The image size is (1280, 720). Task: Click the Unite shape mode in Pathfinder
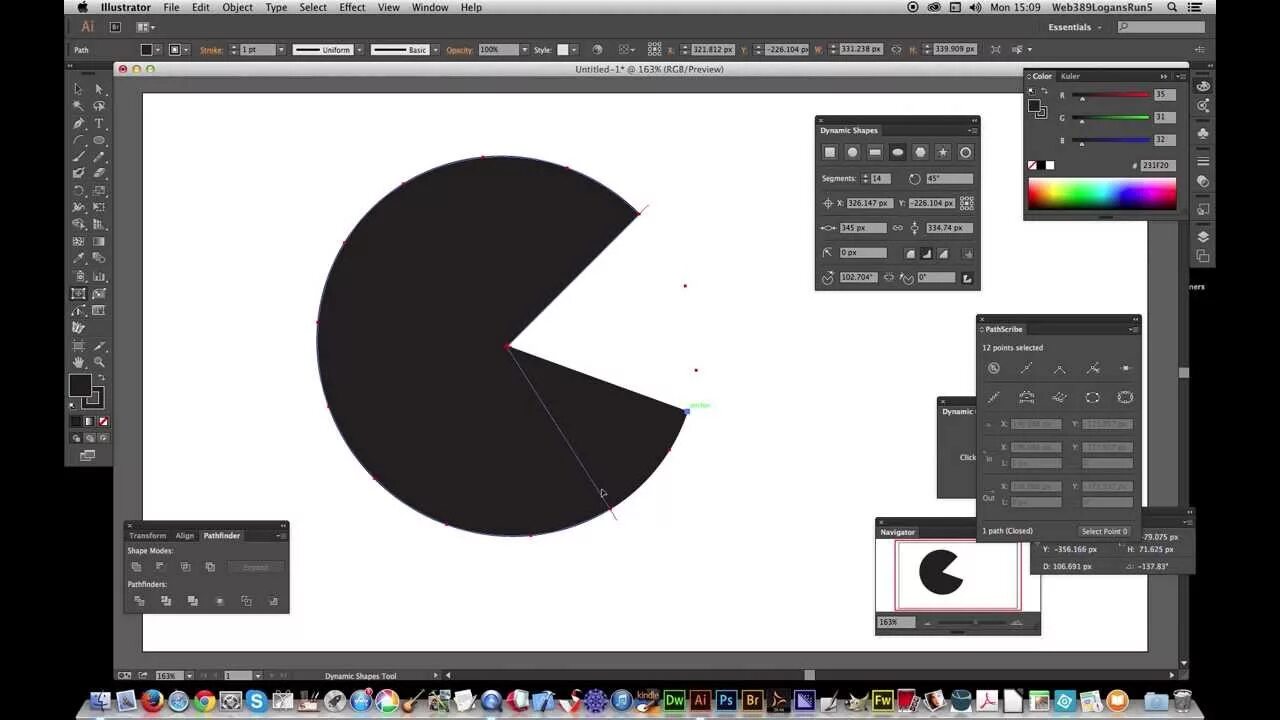137,567
